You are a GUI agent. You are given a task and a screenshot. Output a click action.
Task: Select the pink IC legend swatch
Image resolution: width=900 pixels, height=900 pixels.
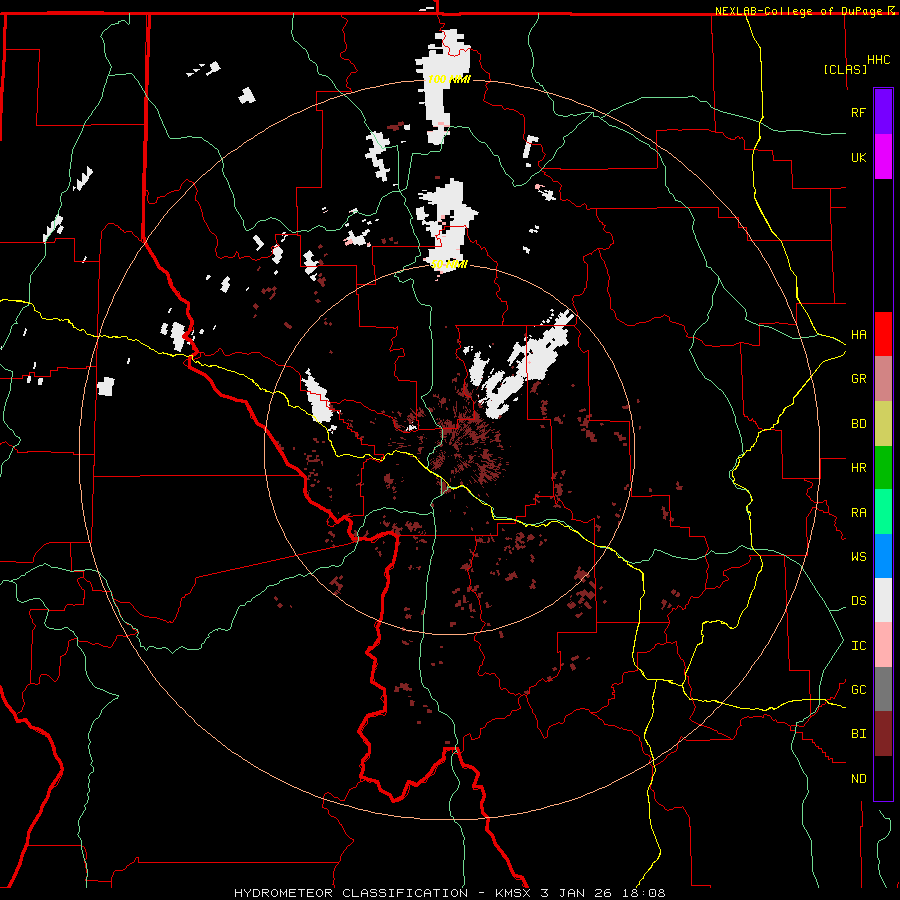(883, 645)
